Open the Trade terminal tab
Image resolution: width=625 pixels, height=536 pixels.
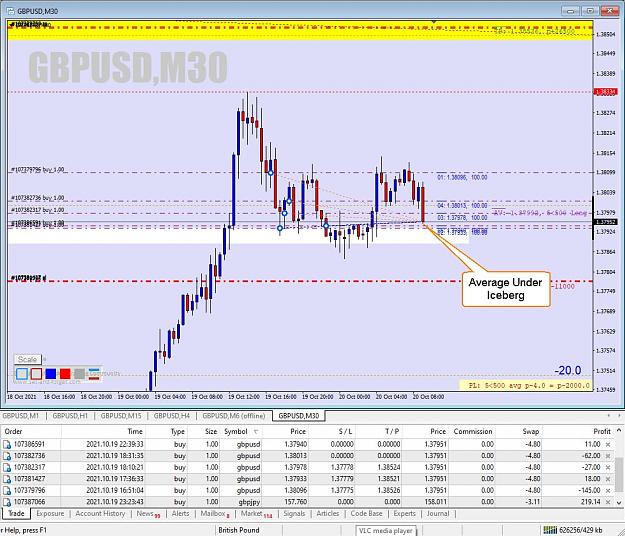click(x=16, y=514)
